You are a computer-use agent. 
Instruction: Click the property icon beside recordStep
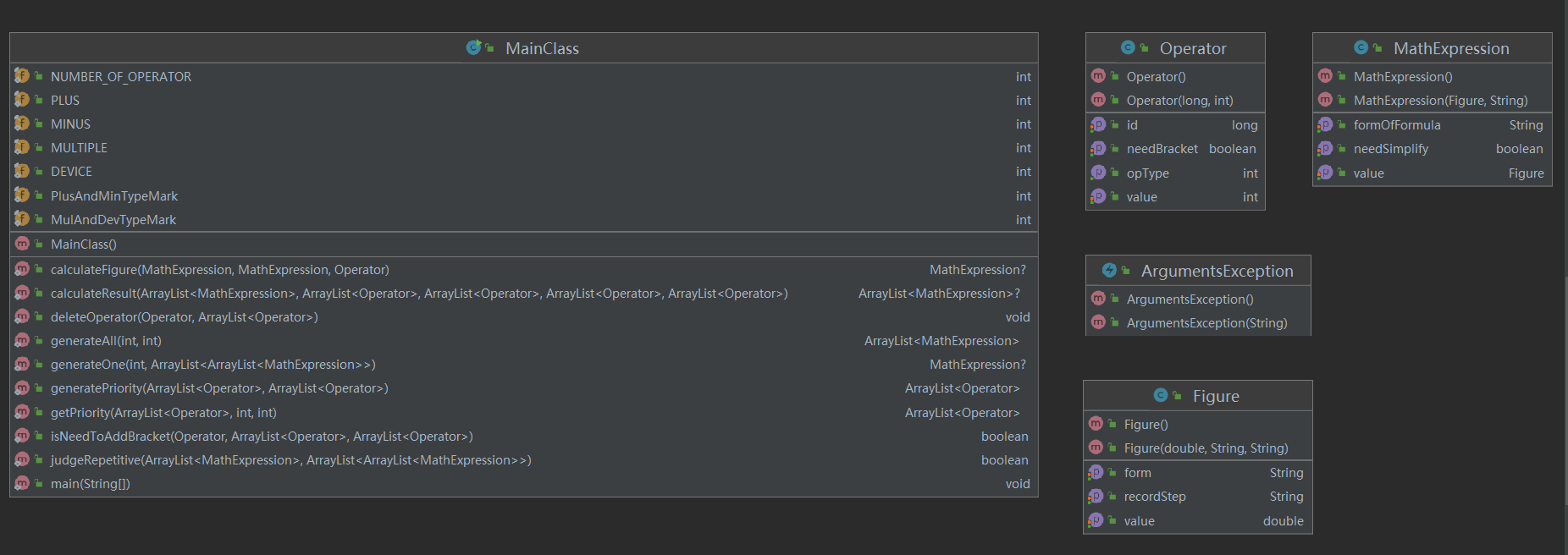[1096, 496]
